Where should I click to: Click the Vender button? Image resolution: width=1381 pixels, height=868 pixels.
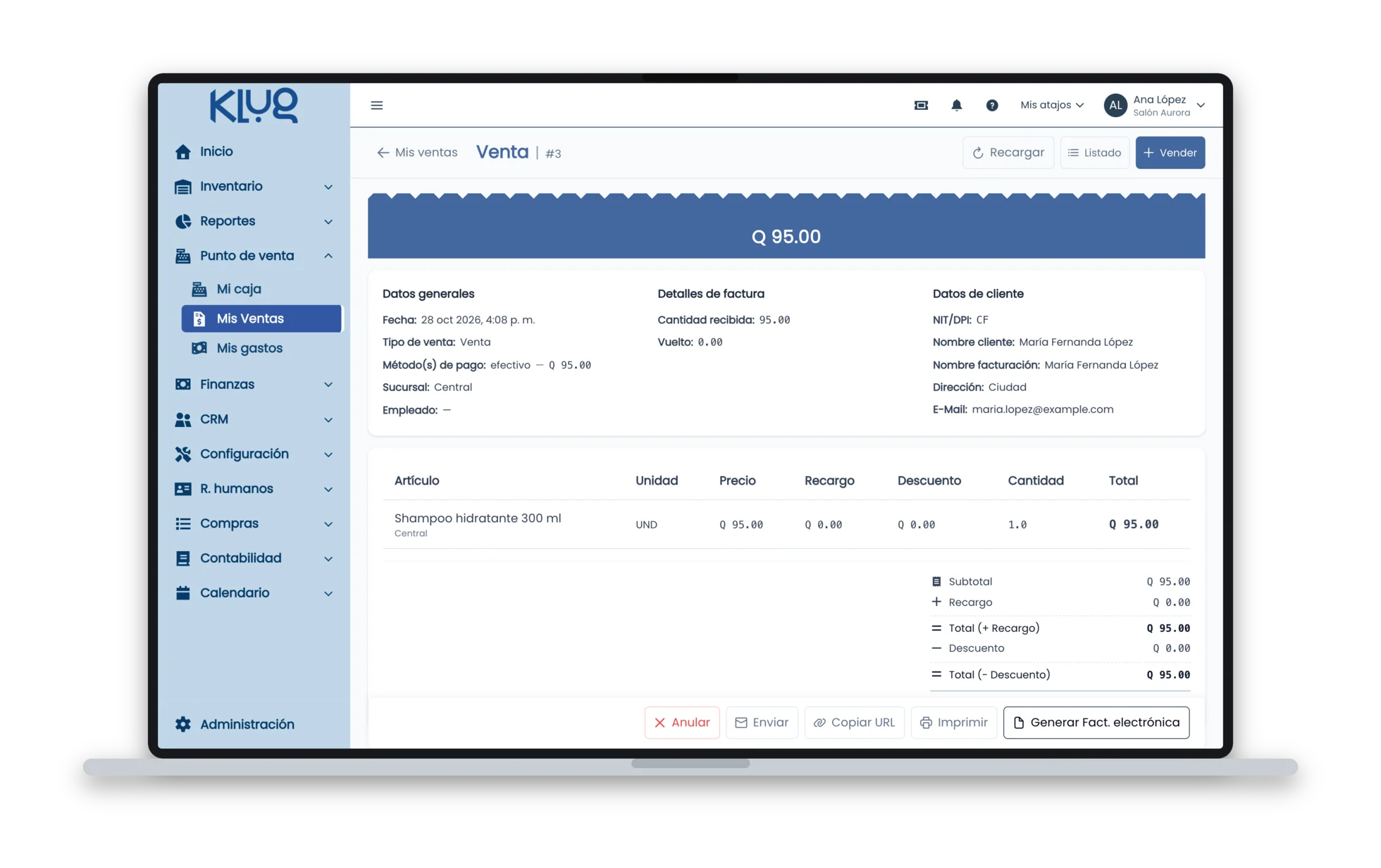1170,152
